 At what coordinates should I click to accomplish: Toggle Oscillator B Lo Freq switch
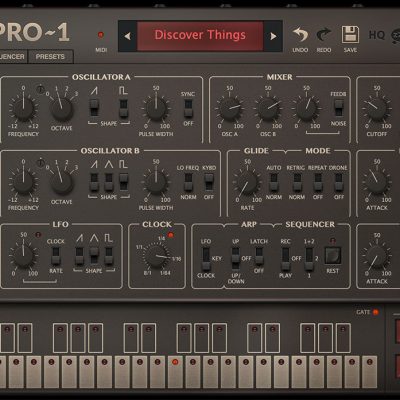(x=188, y=182)
